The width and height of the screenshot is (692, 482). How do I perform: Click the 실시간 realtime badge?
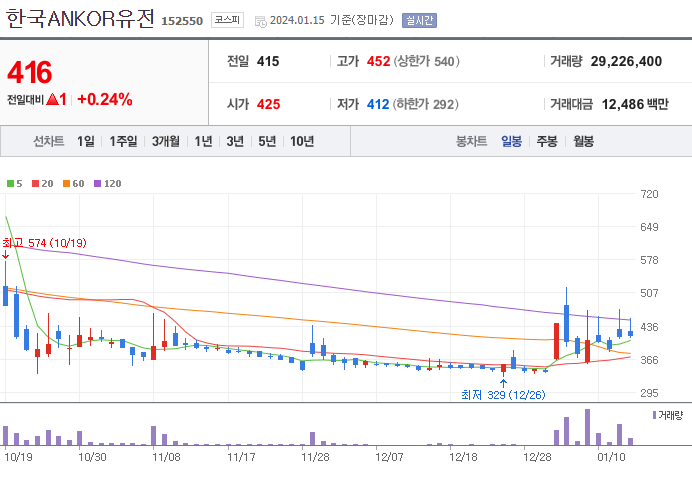(419, 20)
